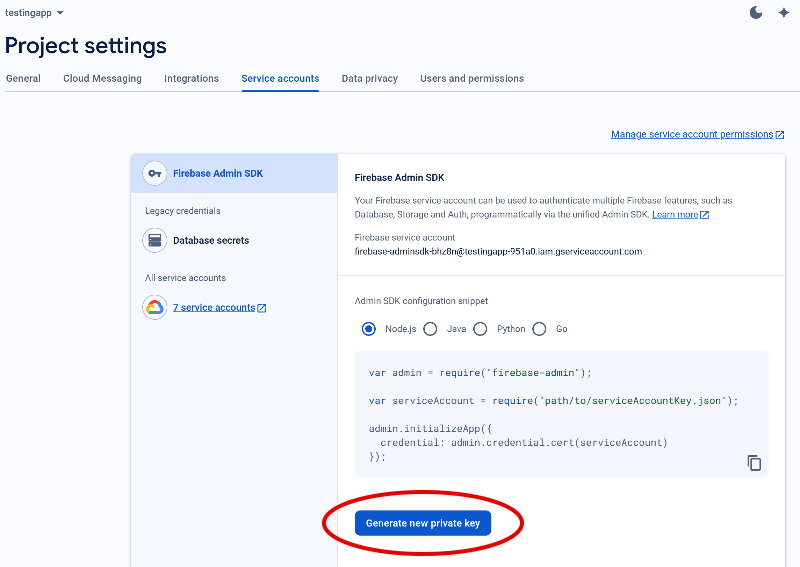Open the testingapp project dropdown
The image size is (800, 567).
(34, 13)
